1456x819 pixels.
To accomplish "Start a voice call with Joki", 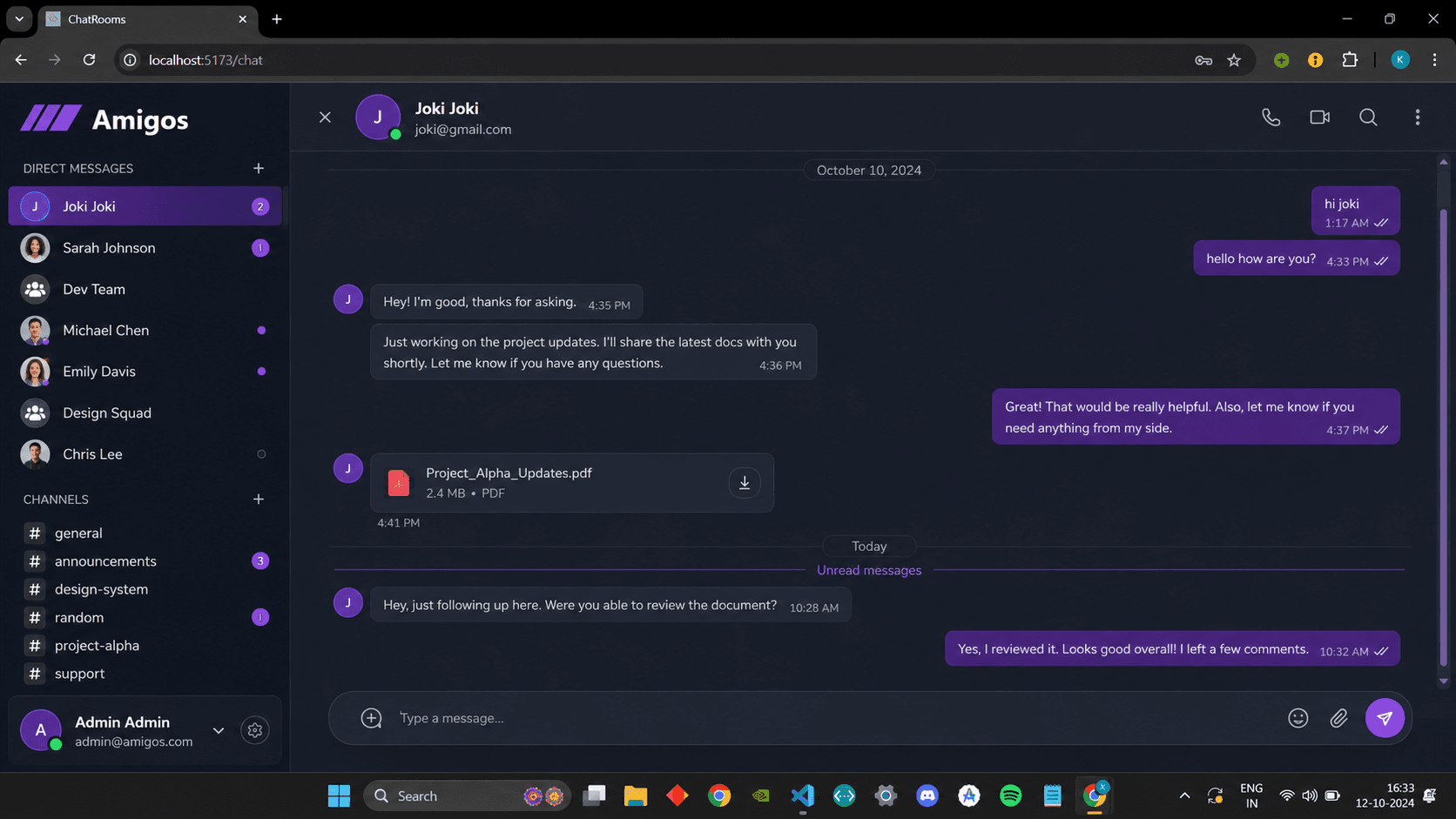I will tap(1271, 117).
